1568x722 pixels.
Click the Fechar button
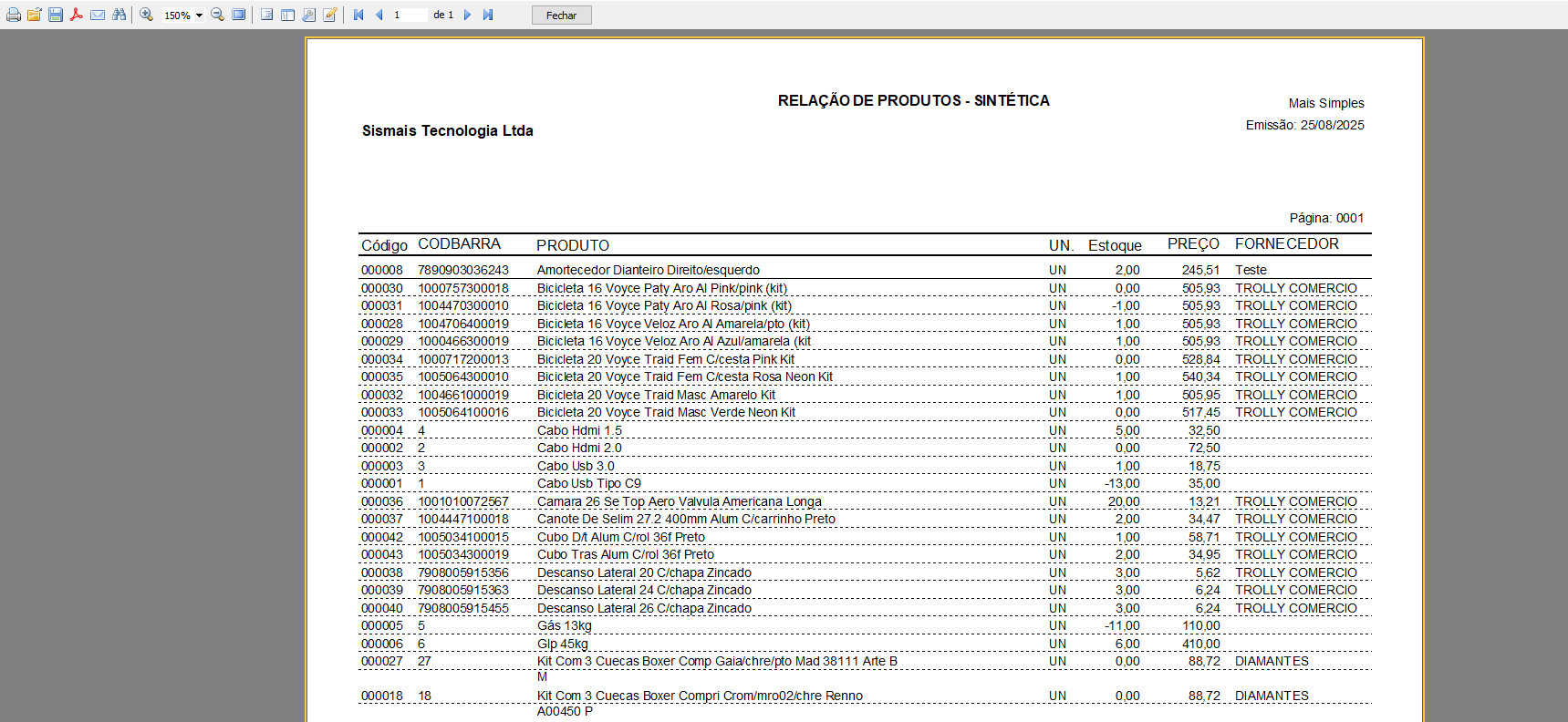(561, 15)
